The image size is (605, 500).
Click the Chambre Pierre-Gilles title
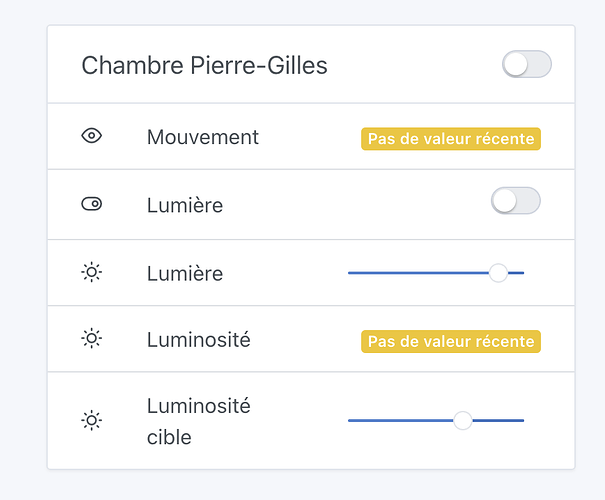point(204,66)
